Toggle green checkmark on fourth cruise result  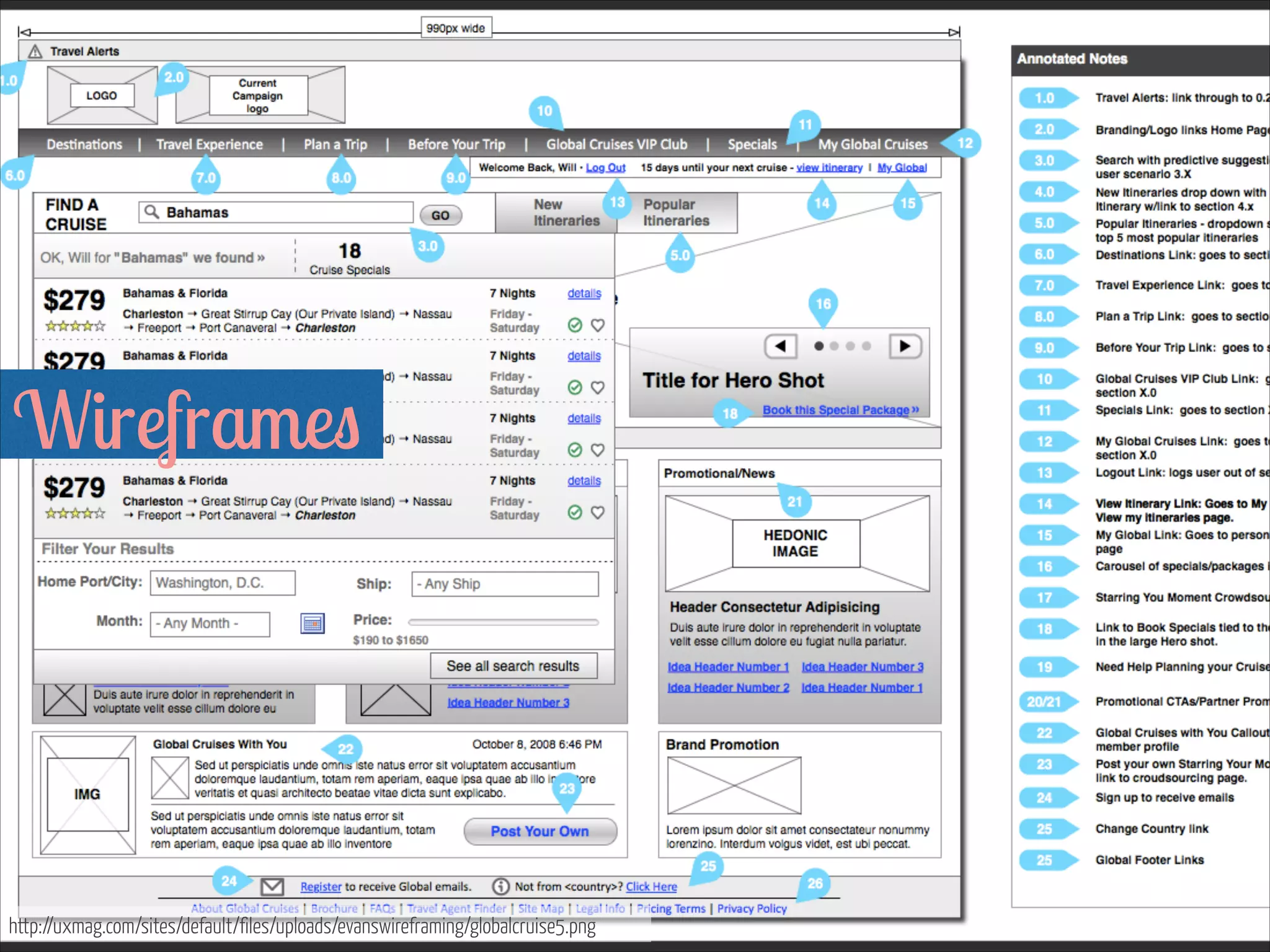[x=575, y=512]
